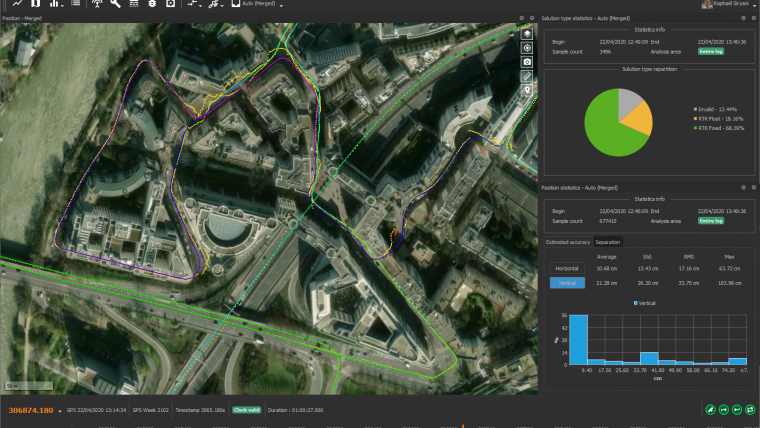This screenshot has width=760, height=428.
Task: Click the 10.68 cm horizontal average value
Action: coord(606,269)
